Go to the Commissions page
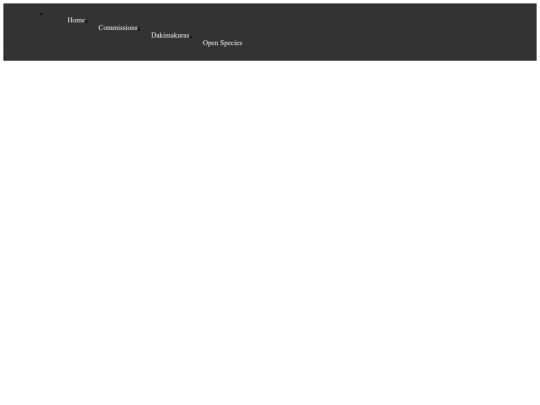 coord(118,28)
